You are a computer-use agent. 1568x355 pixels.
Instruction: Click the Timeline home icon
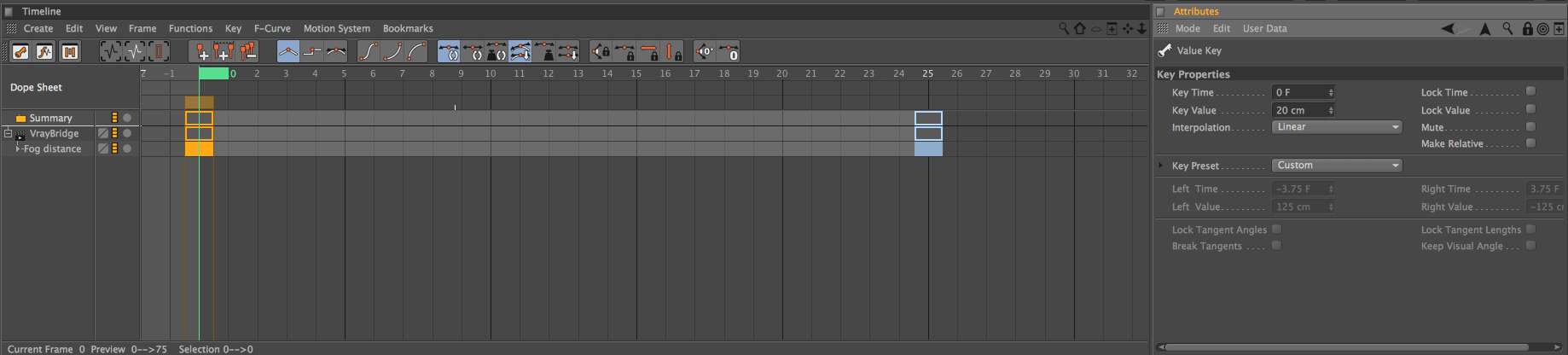coord(1080,29)
